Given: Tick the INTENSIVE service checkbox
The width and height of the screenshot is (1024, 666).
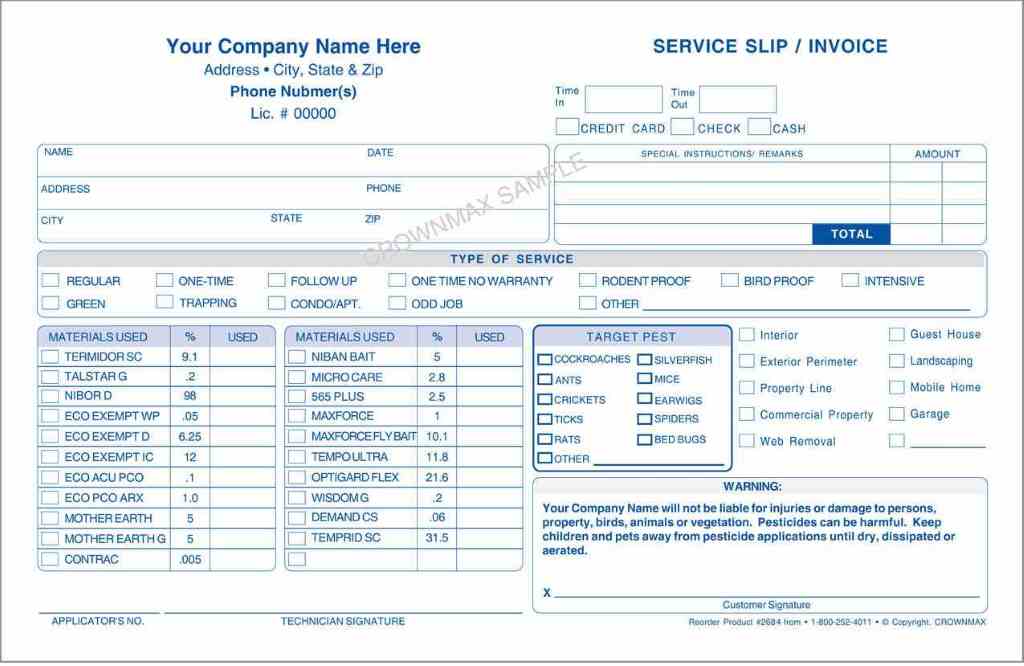Looking at the screenshot, I should tap(850, 280).
